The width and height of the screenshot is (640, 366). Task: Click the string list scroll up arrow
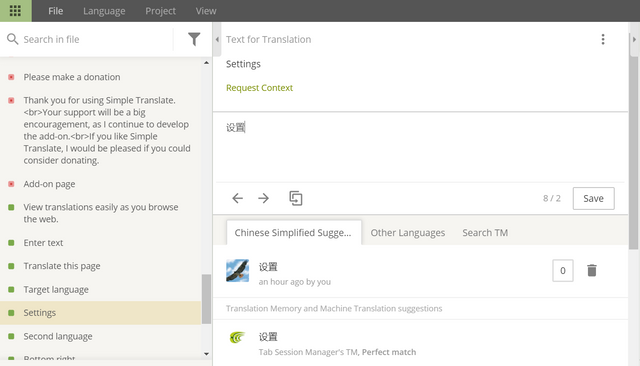[206, 63]
